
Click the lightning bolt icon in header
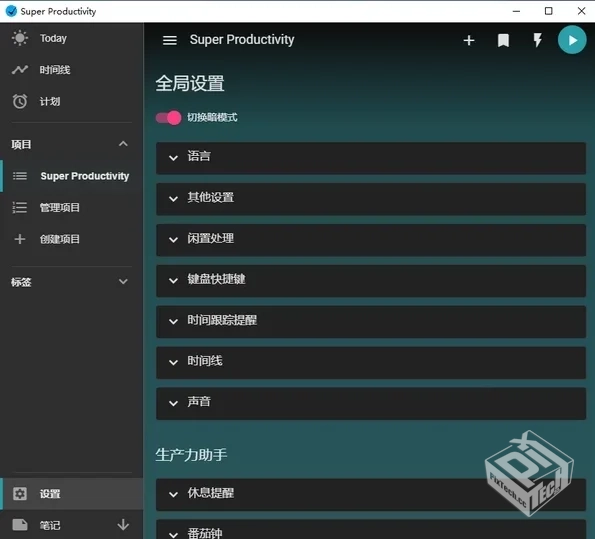537,40
